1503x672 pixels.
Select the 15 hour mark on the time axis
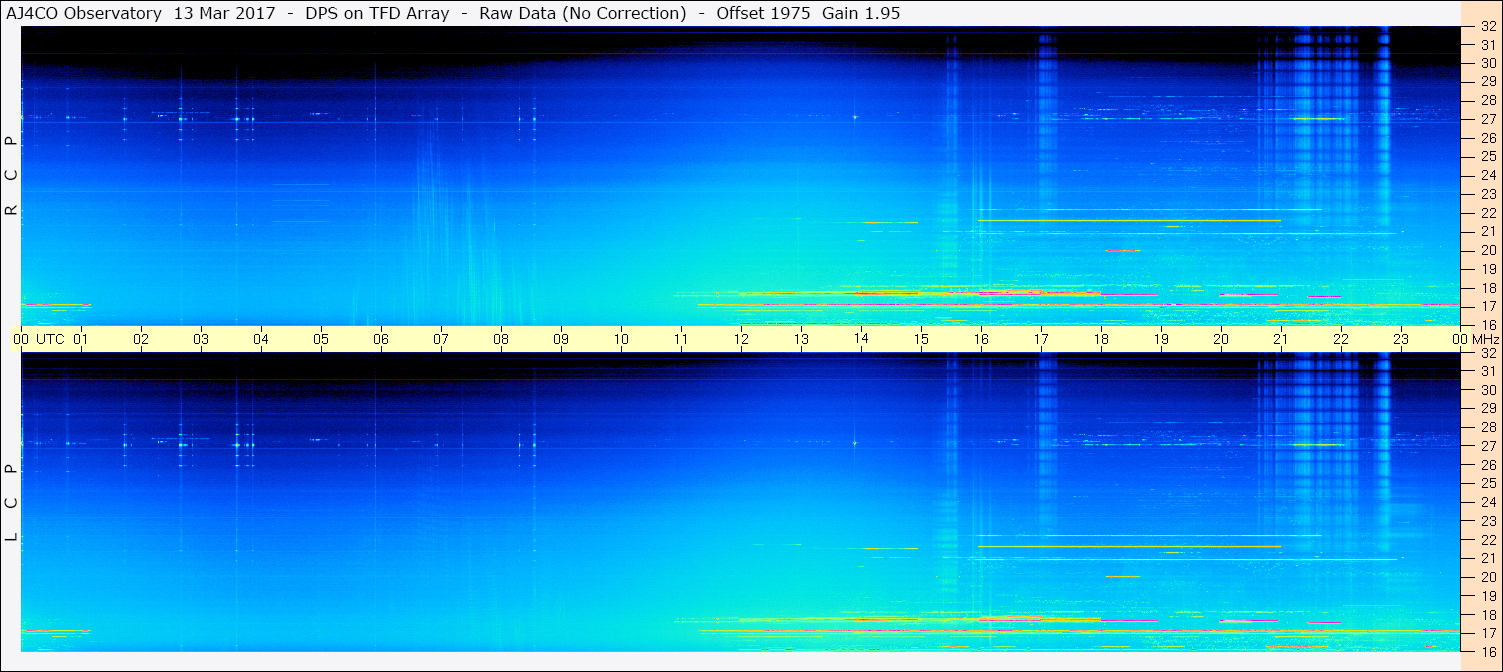[x=921, y=339]
